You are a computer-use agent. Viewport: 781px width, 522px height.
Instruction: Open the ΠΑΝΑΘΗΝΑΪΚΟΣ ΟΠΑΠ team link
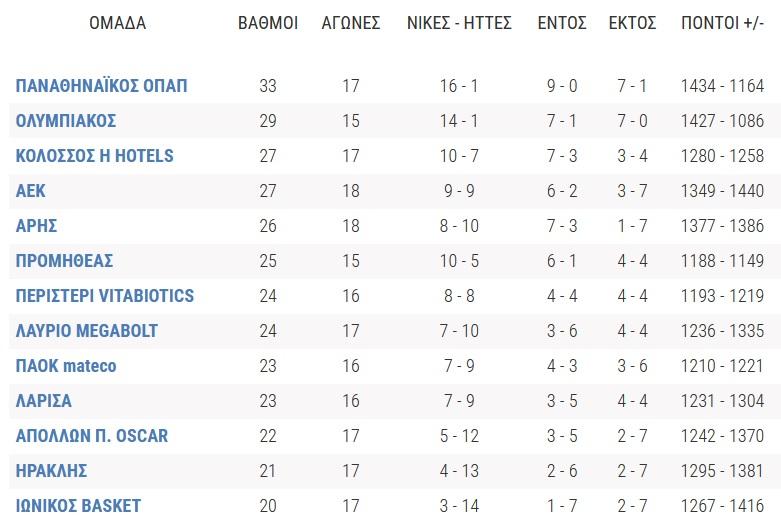pyautogui.click(x=102, y=86)
